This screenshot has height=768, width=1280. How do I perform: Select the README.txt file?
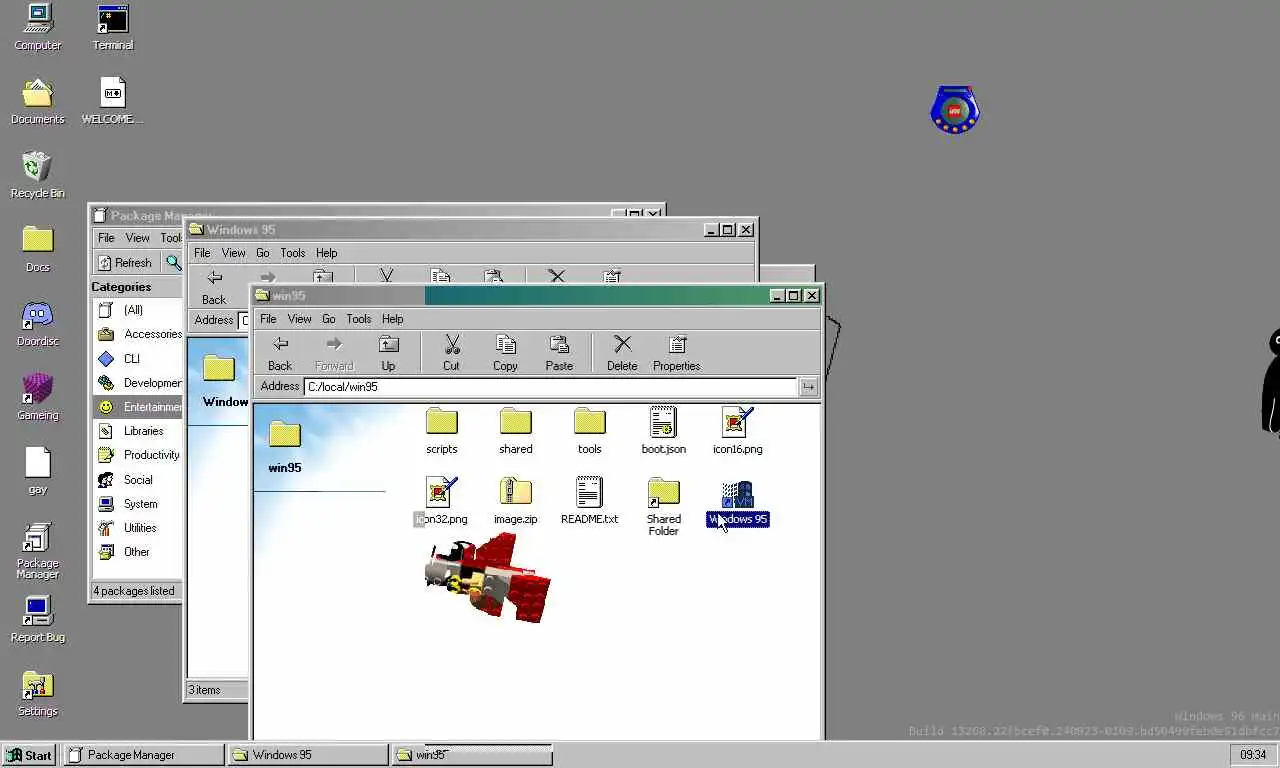click(x=589, y=502)
